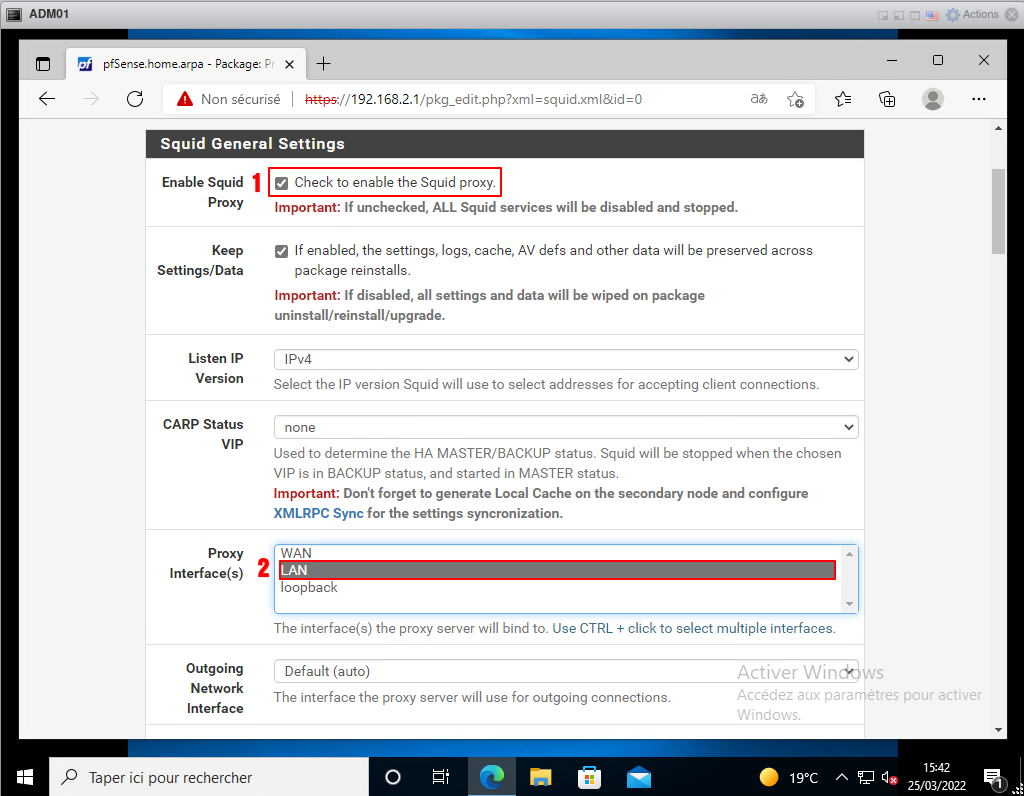Add this page to favorites

point(795,99)
